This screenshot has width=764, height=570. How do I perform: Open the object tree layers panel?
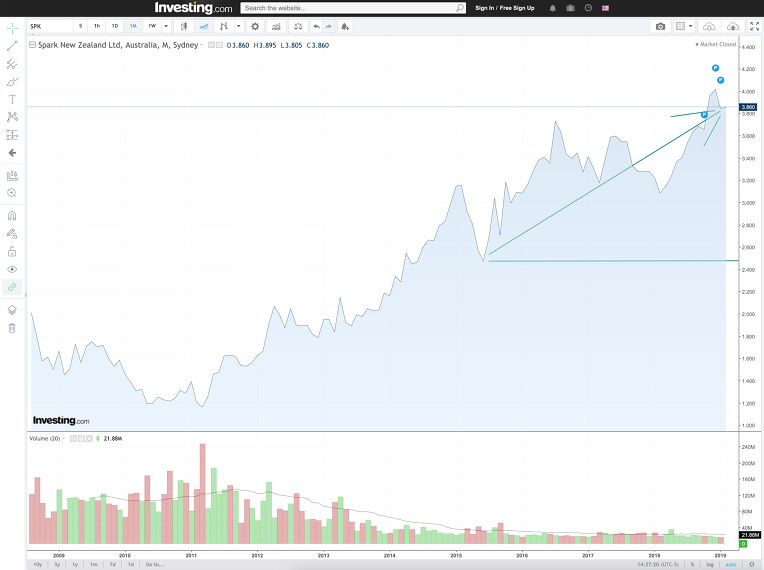pos(12,310)
